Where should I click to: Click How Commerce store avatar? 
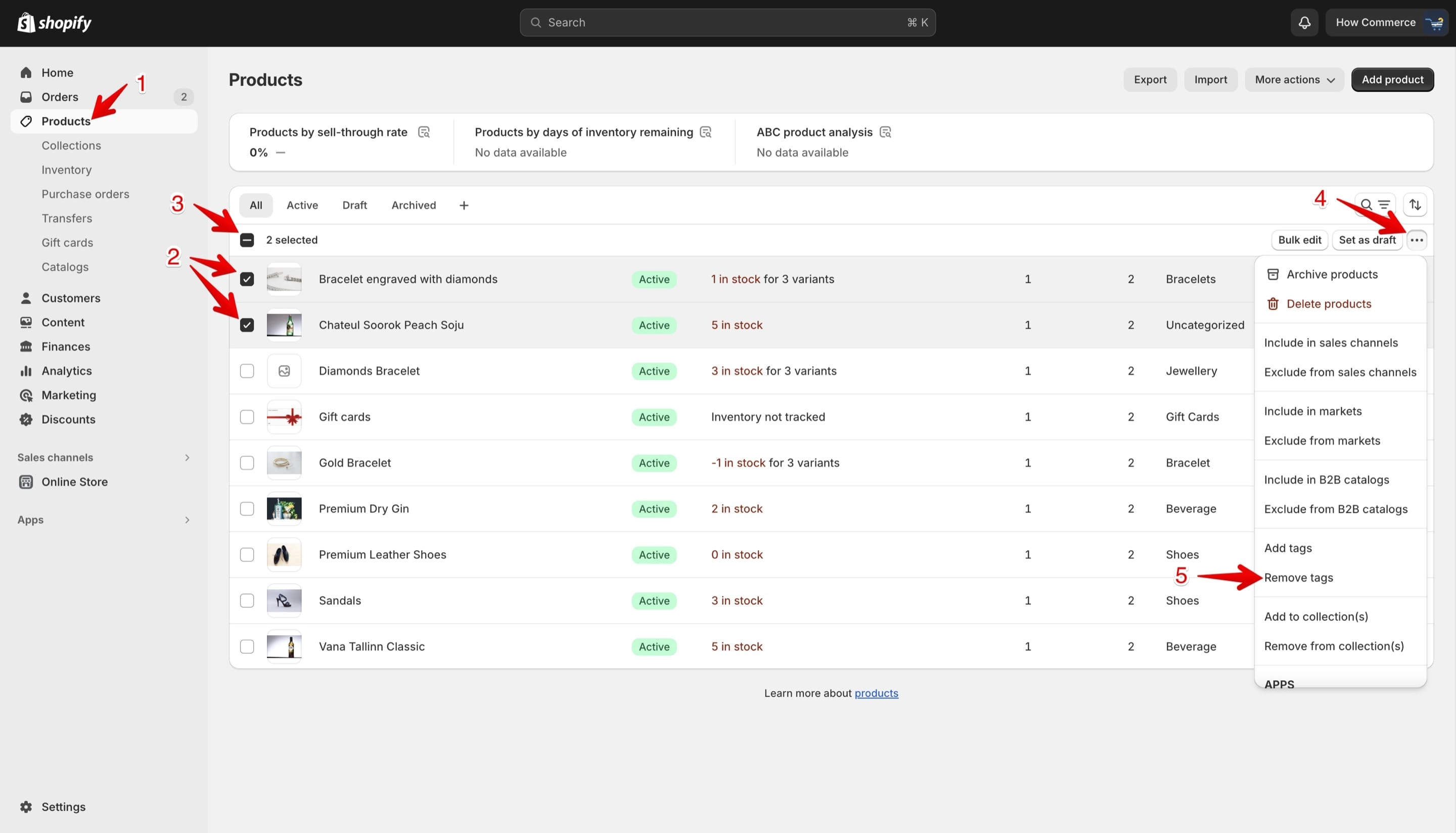[1435, 23]
